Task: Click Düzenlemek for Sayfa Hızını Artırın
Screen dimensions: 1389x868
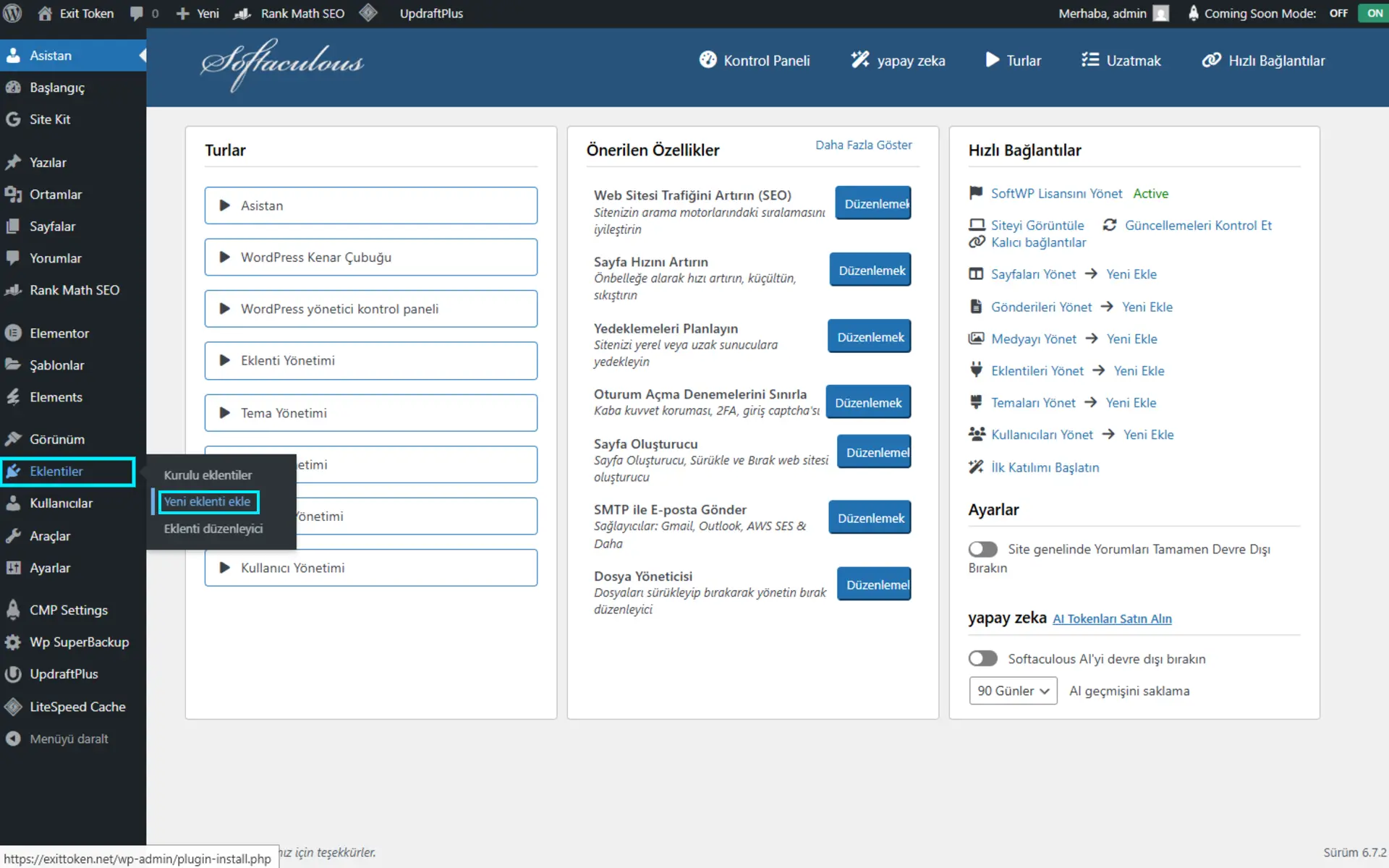Action: point(870,270)
